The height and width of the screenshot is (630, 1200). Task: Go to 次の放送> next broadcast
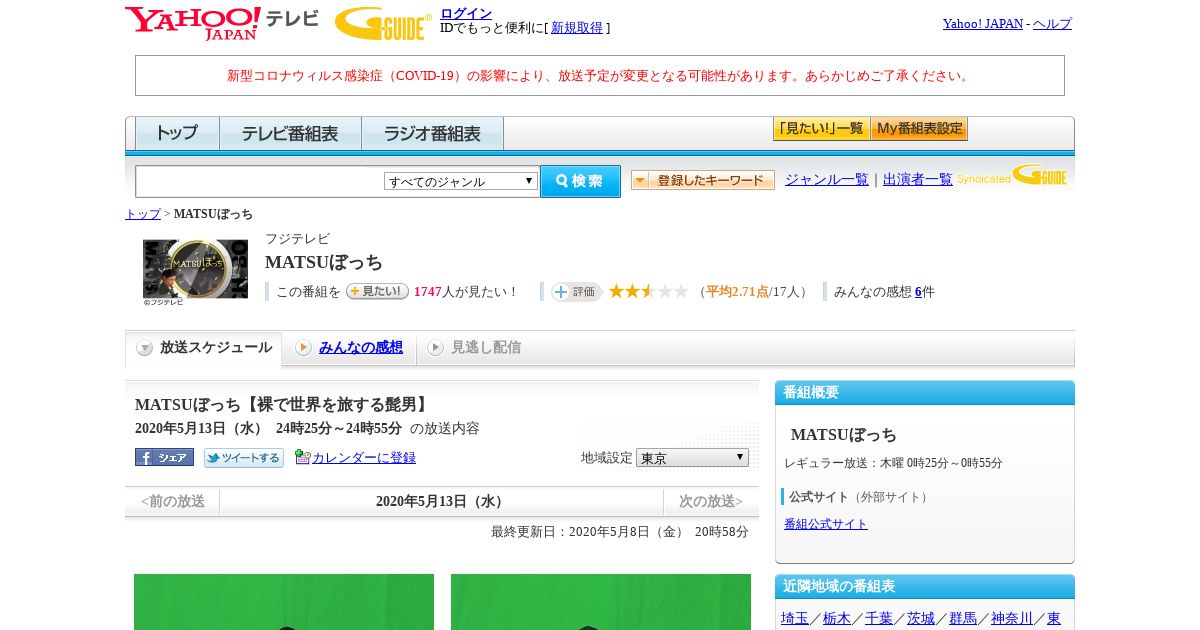(711, 501)
